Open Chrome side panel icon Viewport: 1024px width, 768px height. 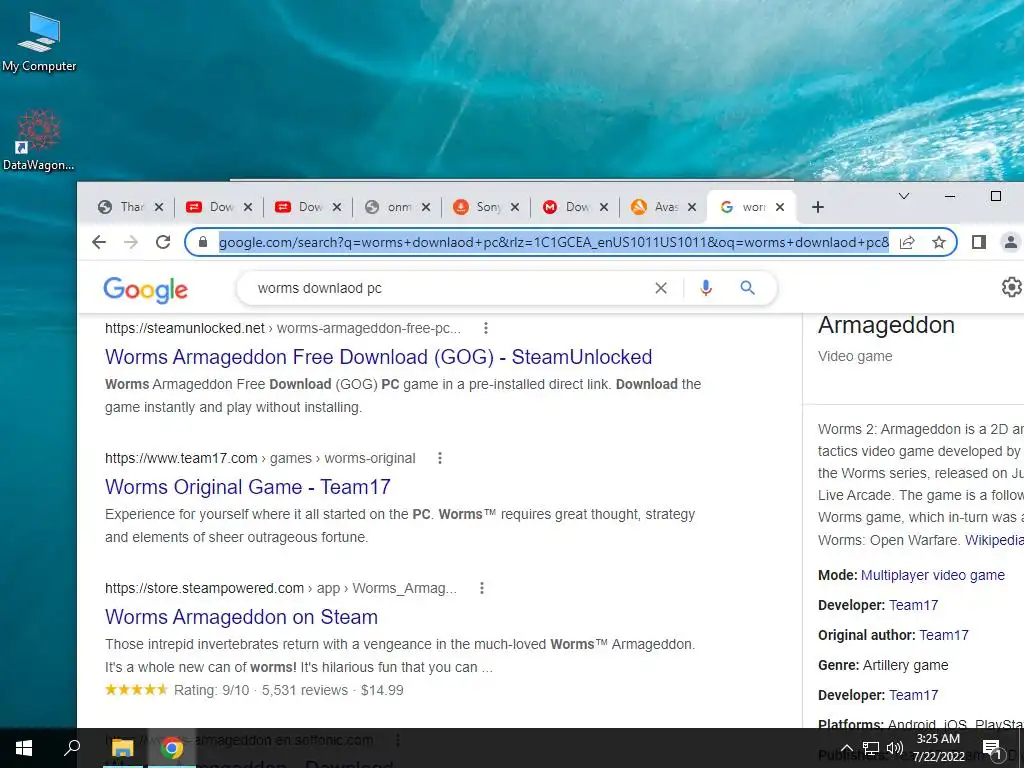click(978, 242)
